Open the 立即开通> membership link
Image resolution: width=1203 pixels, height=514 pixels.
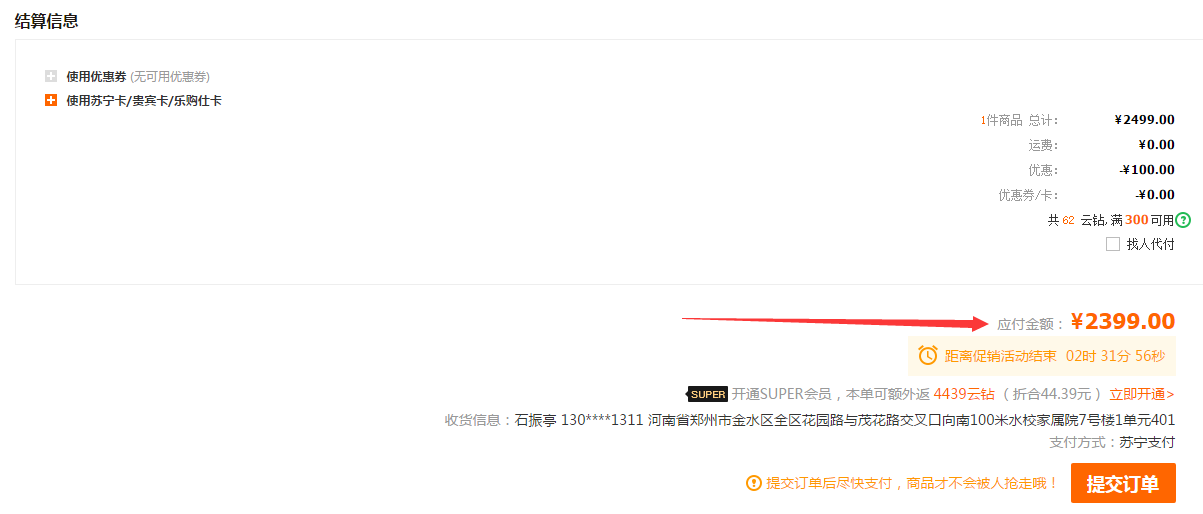pos(1142,394)
